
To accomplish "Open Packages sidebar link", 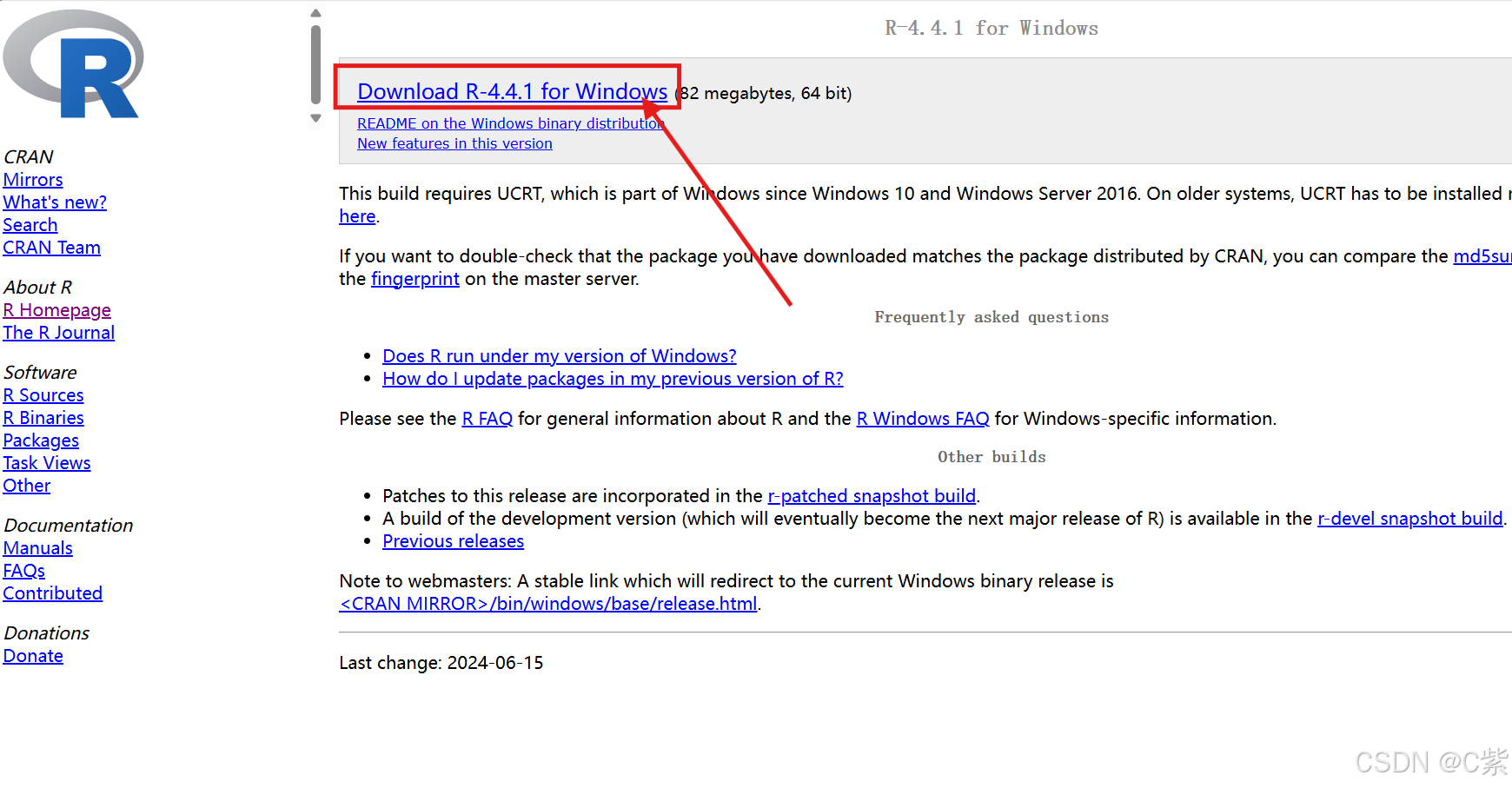I will (41, 440).
